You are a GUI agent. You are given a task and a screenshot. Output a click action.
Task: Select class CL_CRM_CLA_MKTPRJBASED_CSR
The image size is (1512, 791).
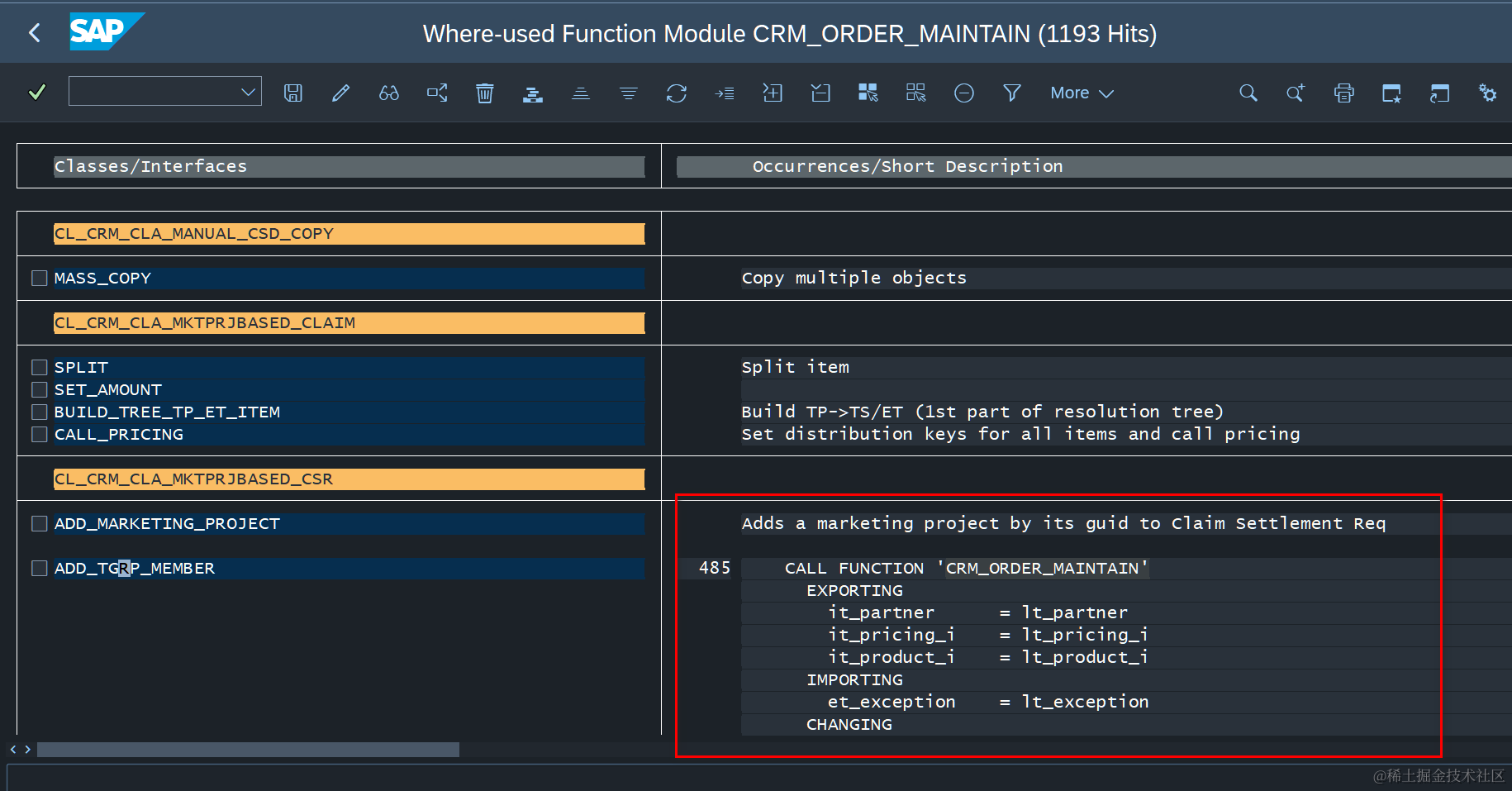tap(349, 479)
